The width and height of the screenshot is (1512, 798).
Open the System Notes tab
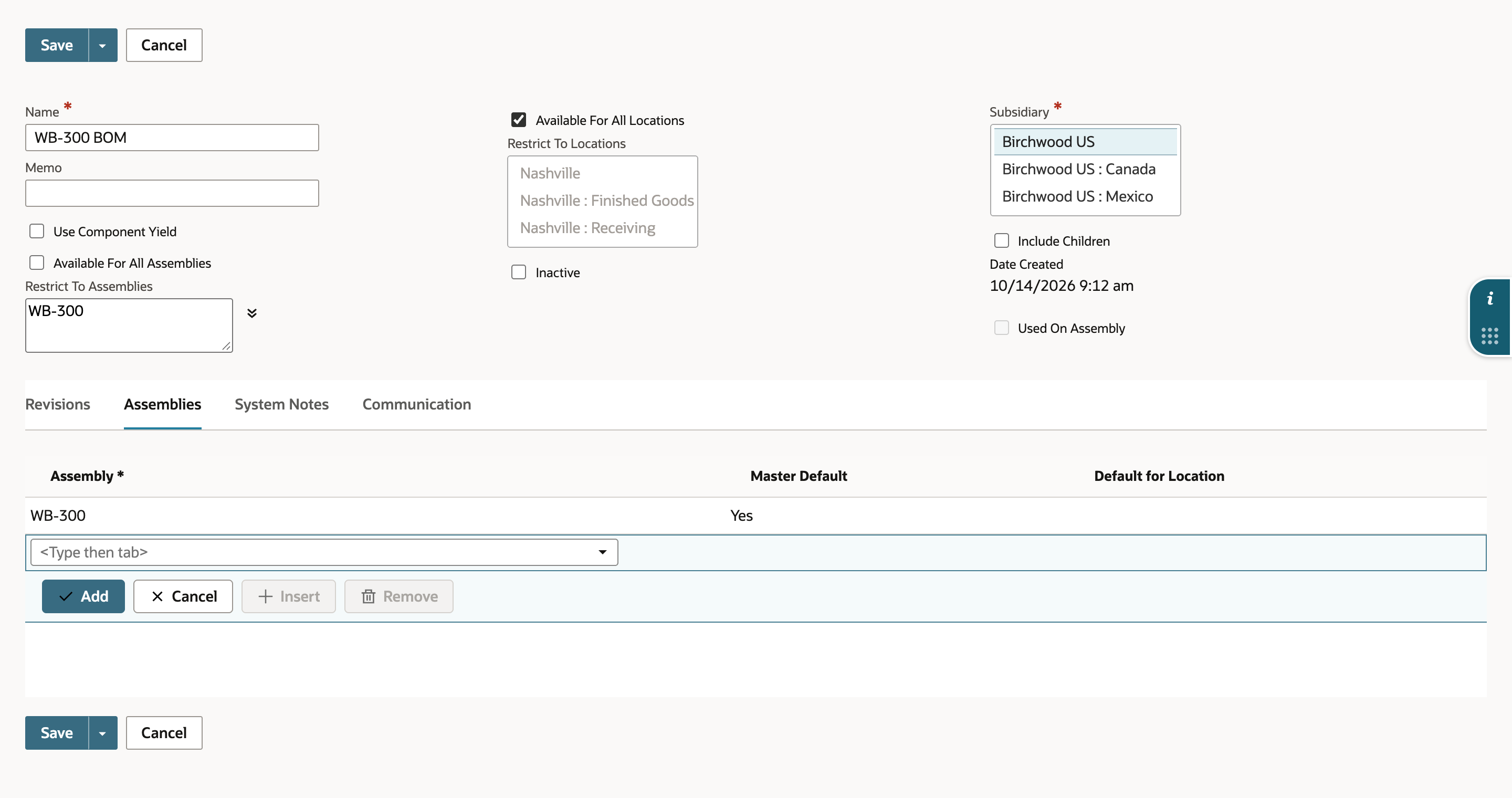(x=282, y=404)
